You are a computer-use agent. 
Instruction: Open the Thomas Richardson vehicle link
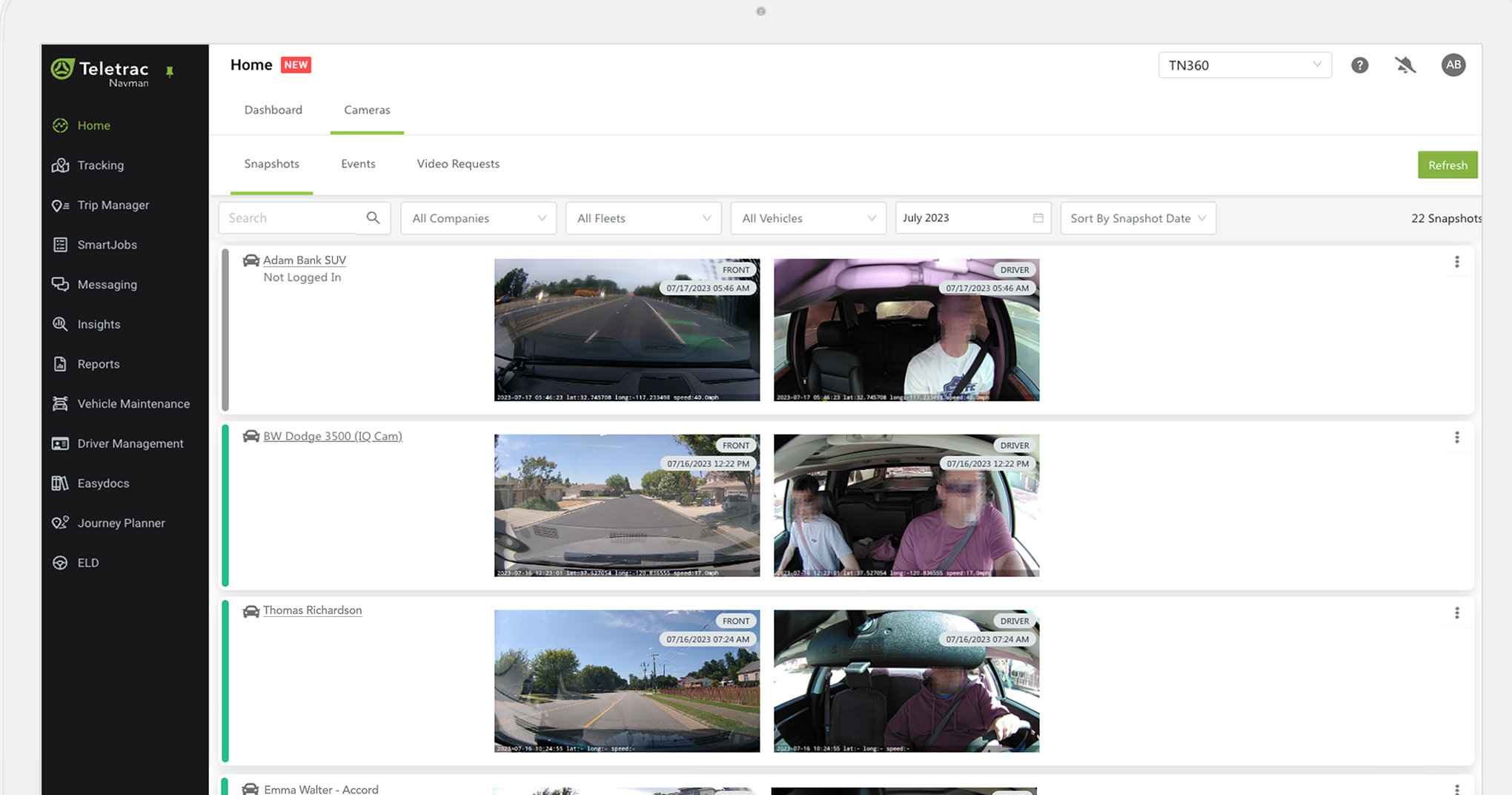[x=313, y=610]
